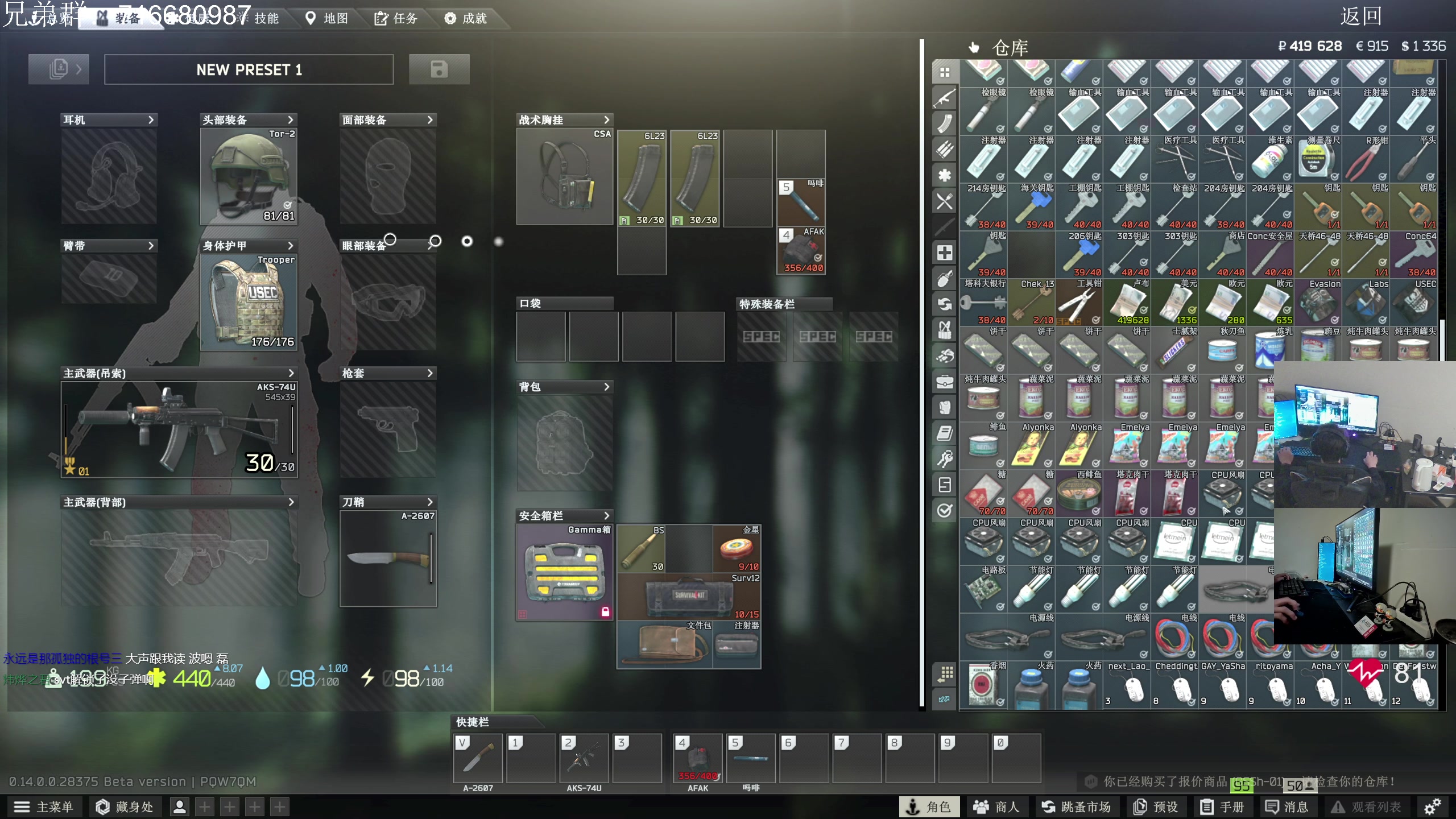Select the 维生素 vitamins bottle
This screenshot has height=819, width=1456.
[x=1270, y=159]
